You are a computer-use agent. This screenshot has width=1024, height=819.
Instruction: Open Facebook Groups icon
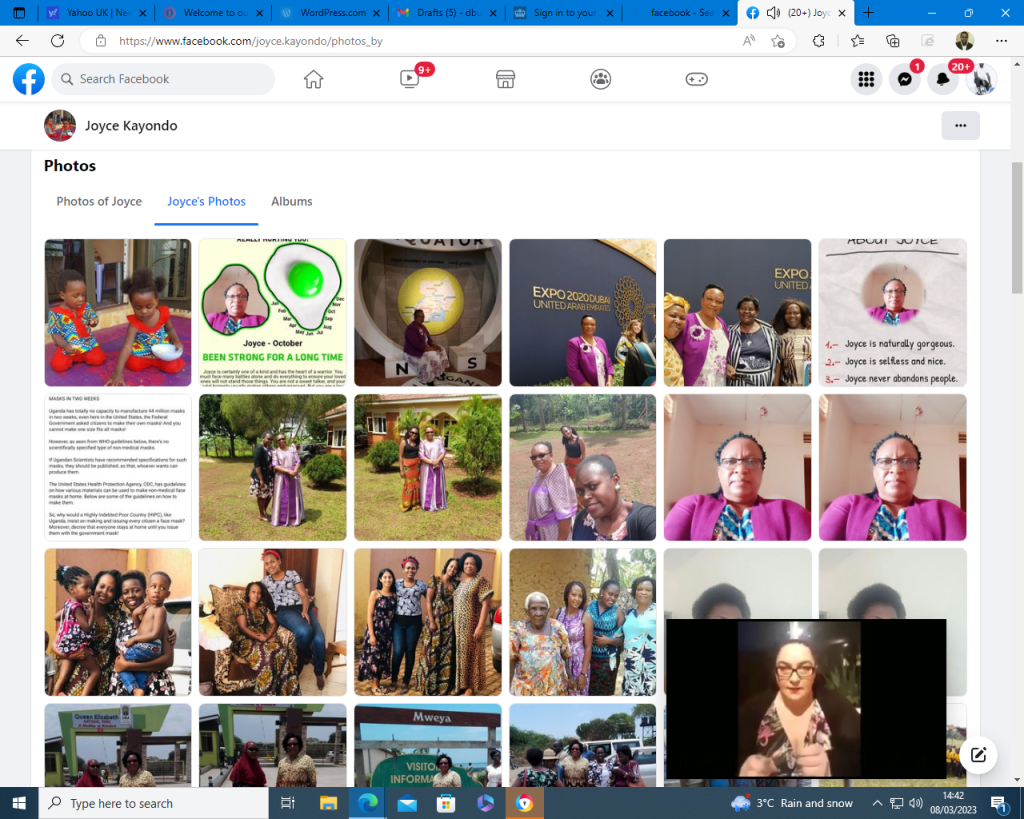click(600, 79)
